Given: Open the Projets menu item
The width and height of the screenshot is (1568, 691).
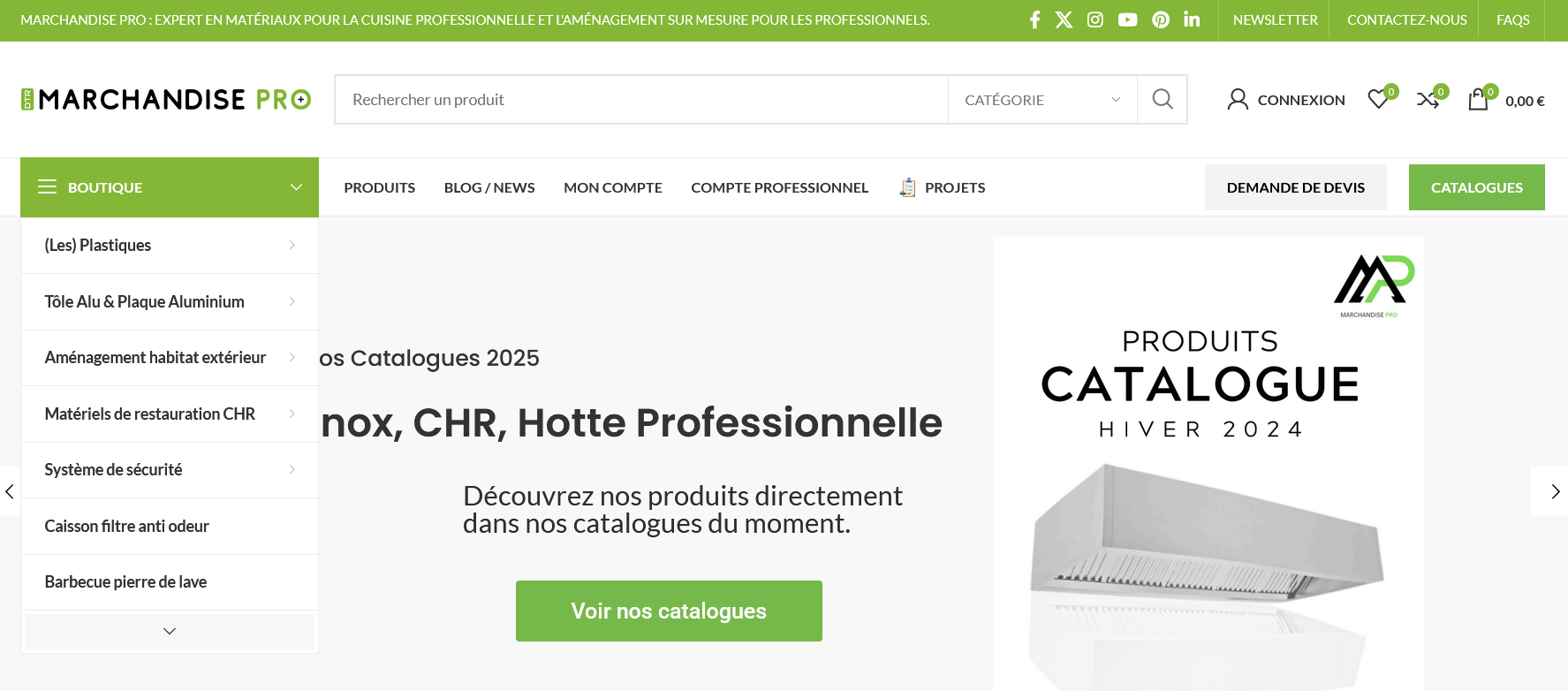Looking at the screenshot, I should coord(955,187).
